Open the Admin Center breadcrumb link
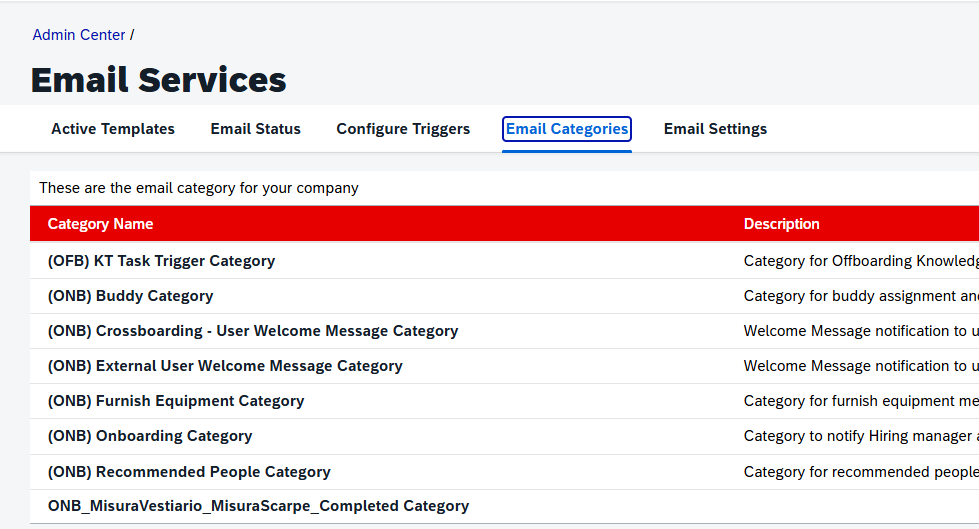Screen dimensions: 979x529 point(79,35)
